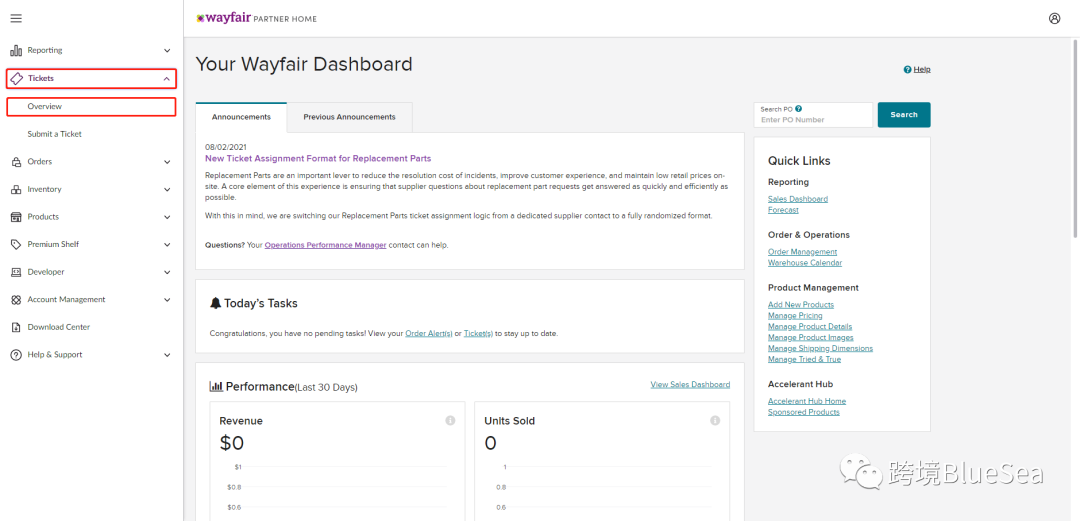
Task: Expand the Premium Shelf menu chevron
Action: click(167, 245)
